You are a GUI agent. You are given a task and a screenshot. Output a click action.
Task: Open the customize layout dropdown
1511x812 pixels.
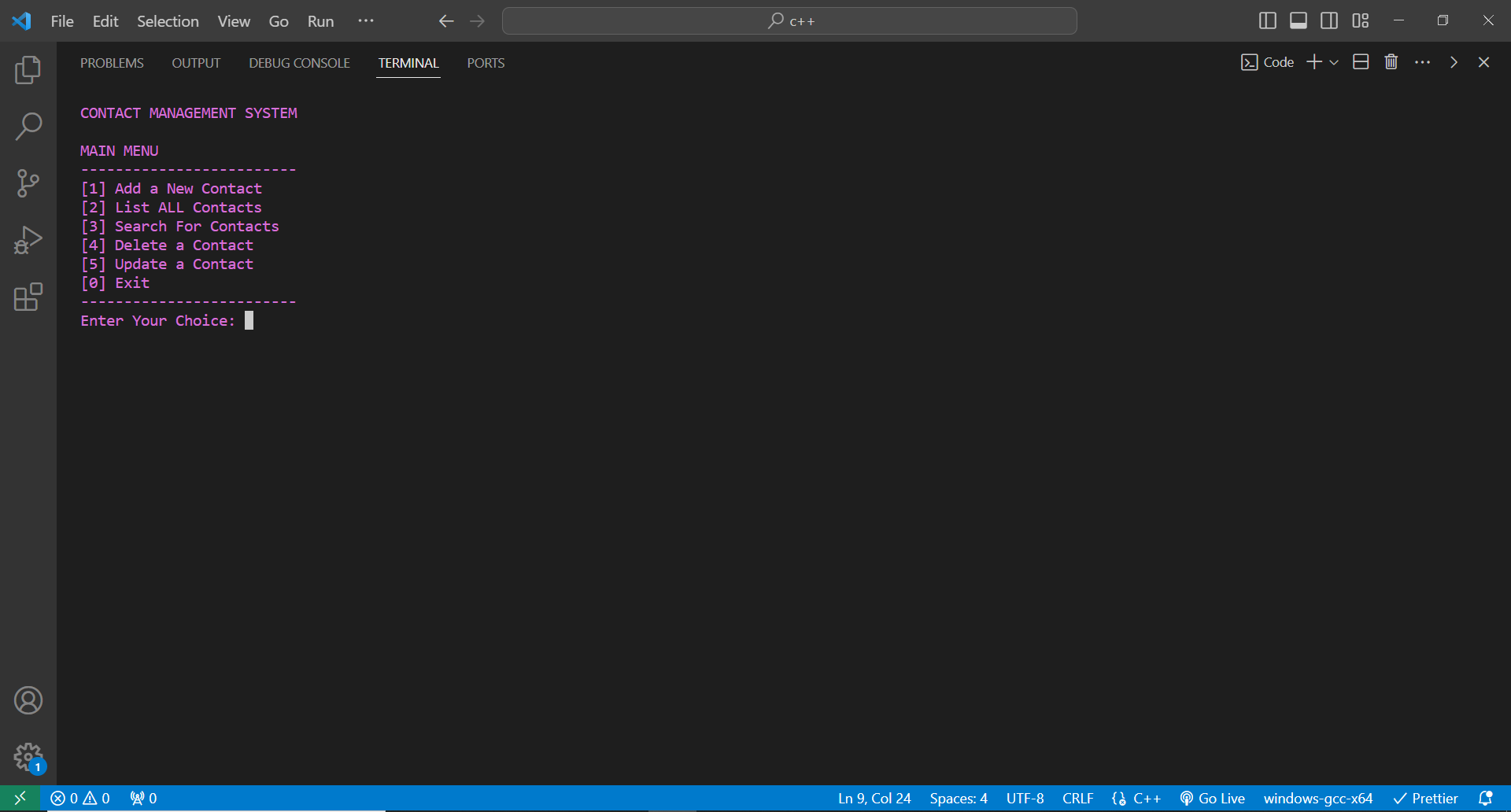1361,20
